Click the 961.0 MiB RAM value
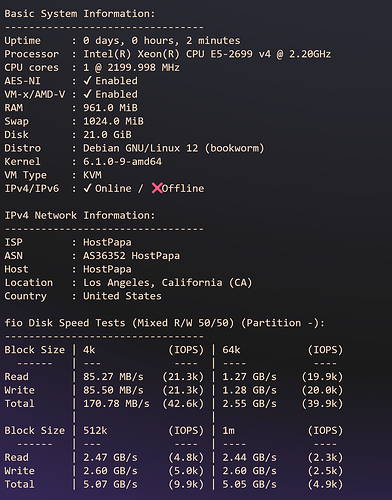The image size is (392, 500). pos(110,108)
